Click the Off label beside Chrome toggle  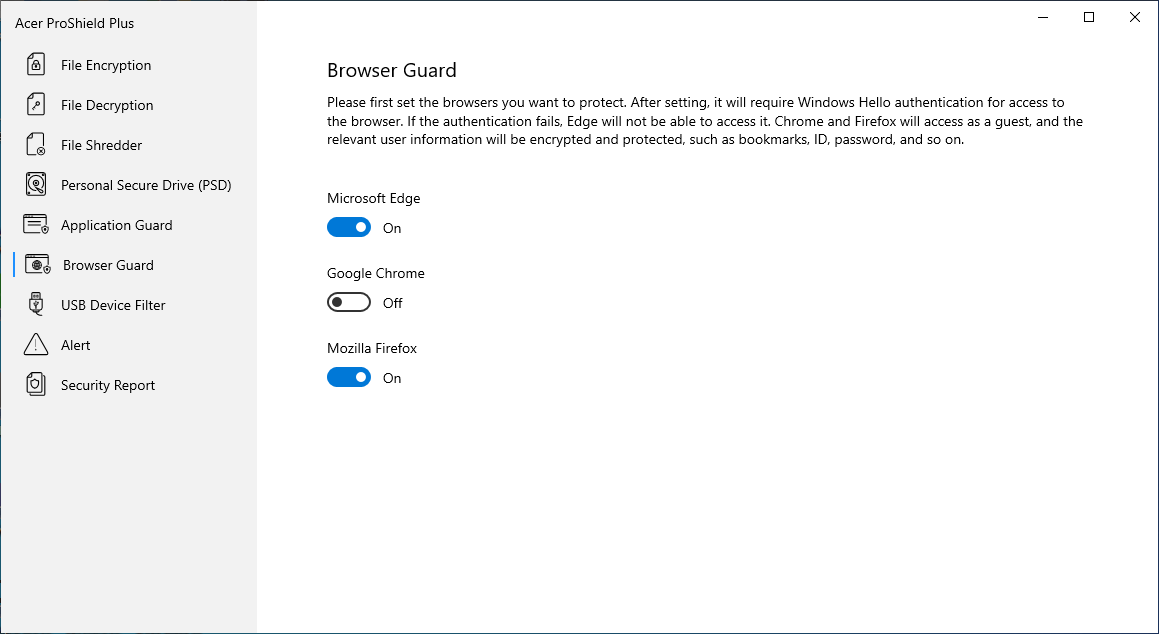point(392,303)
